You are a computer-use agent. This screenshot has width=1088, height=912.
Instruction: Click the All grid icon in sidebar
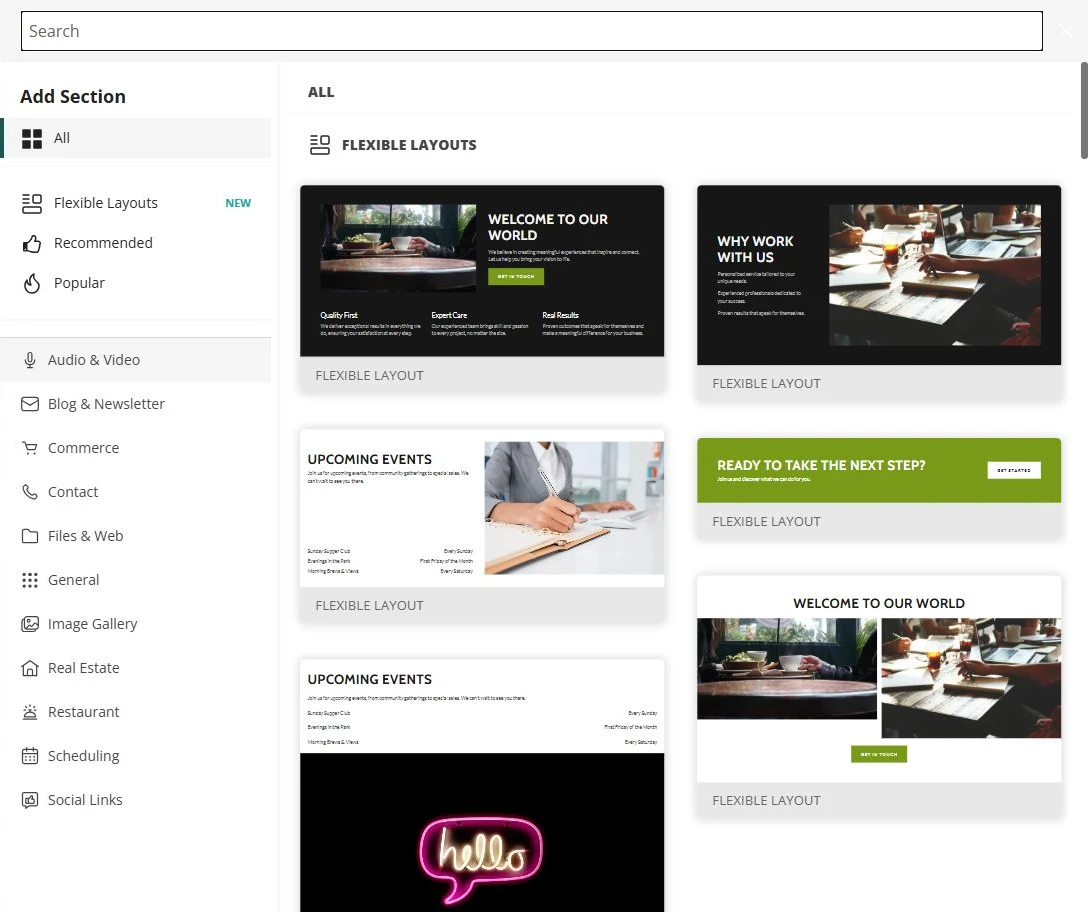32,138
